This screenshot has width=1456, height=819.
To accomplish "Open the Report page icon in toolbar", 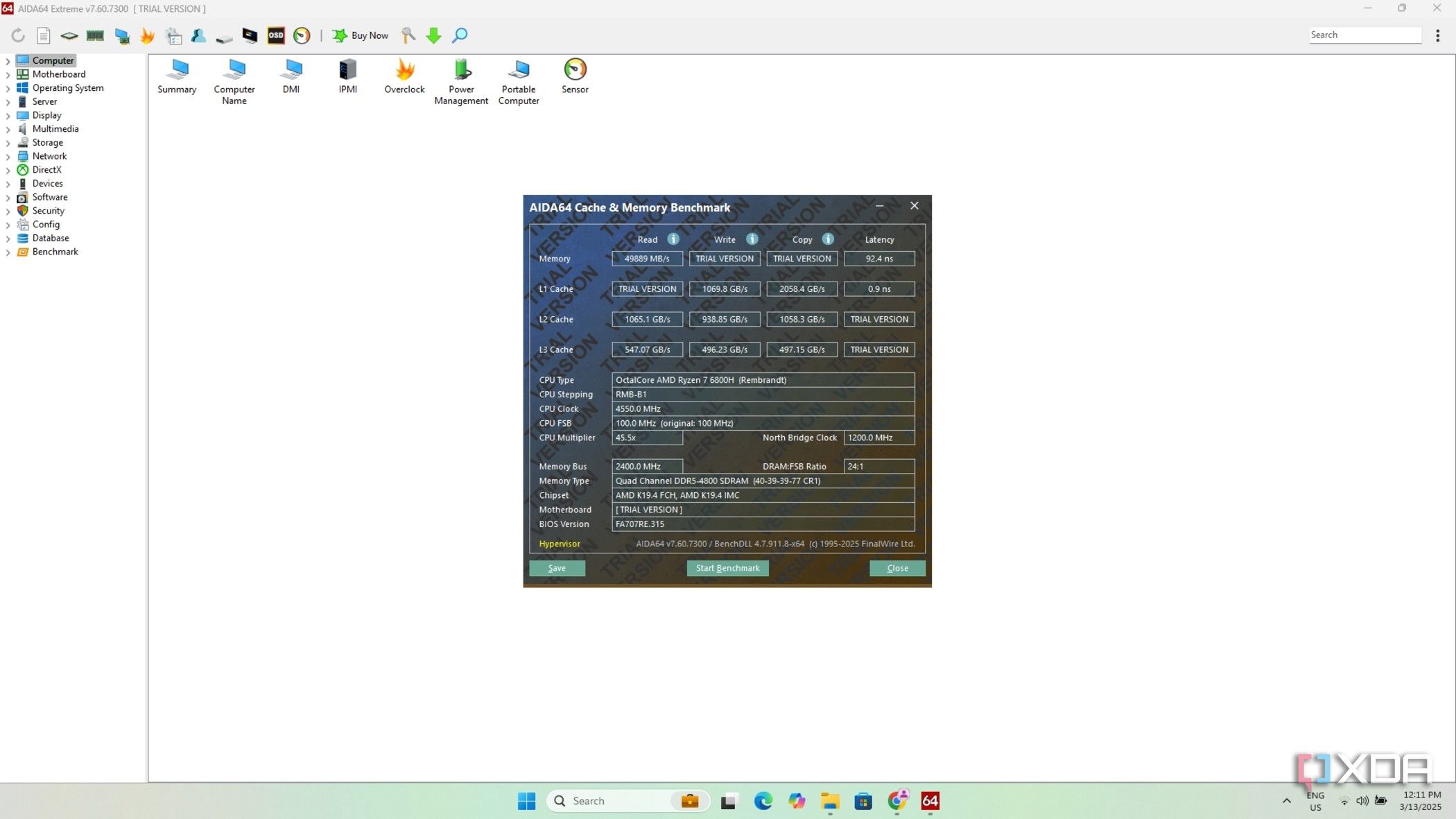I will 44,35.
